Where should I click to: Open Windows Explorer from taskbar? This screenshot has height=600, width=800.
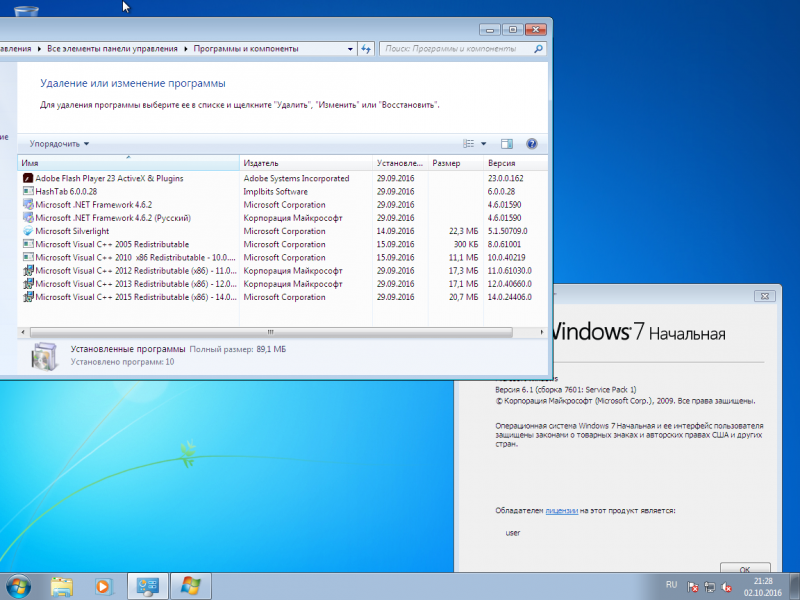[x=62, y=587]
